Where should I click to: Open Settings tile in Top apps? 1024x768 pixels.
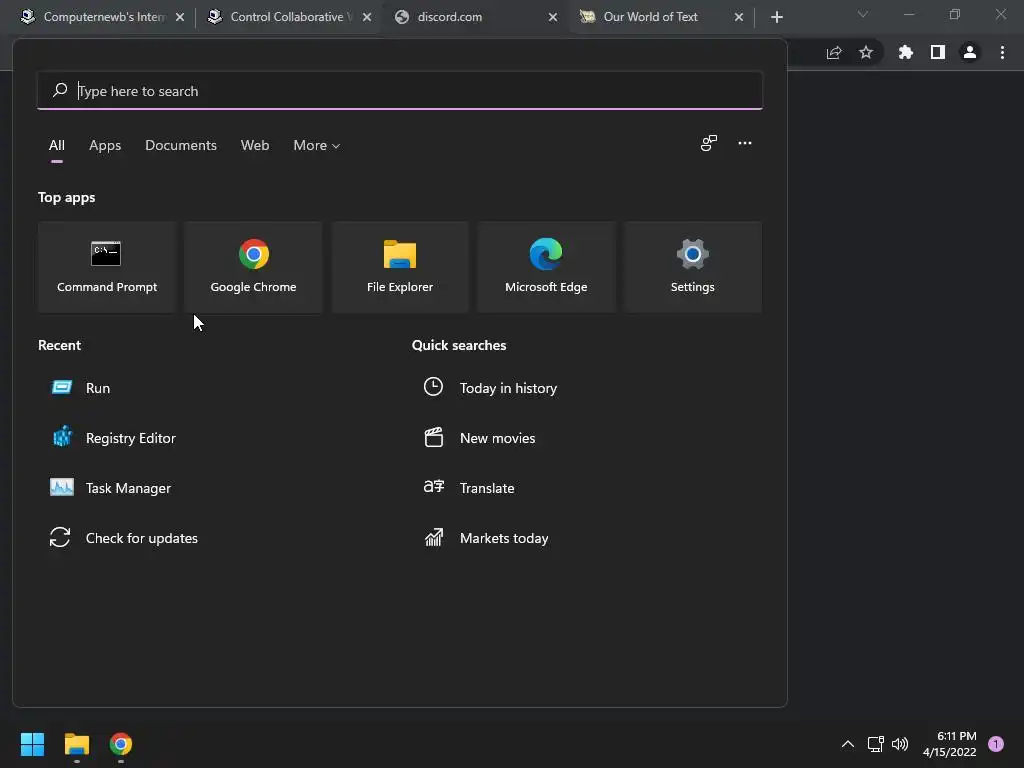pyautogui.click(x=692, y=267)
